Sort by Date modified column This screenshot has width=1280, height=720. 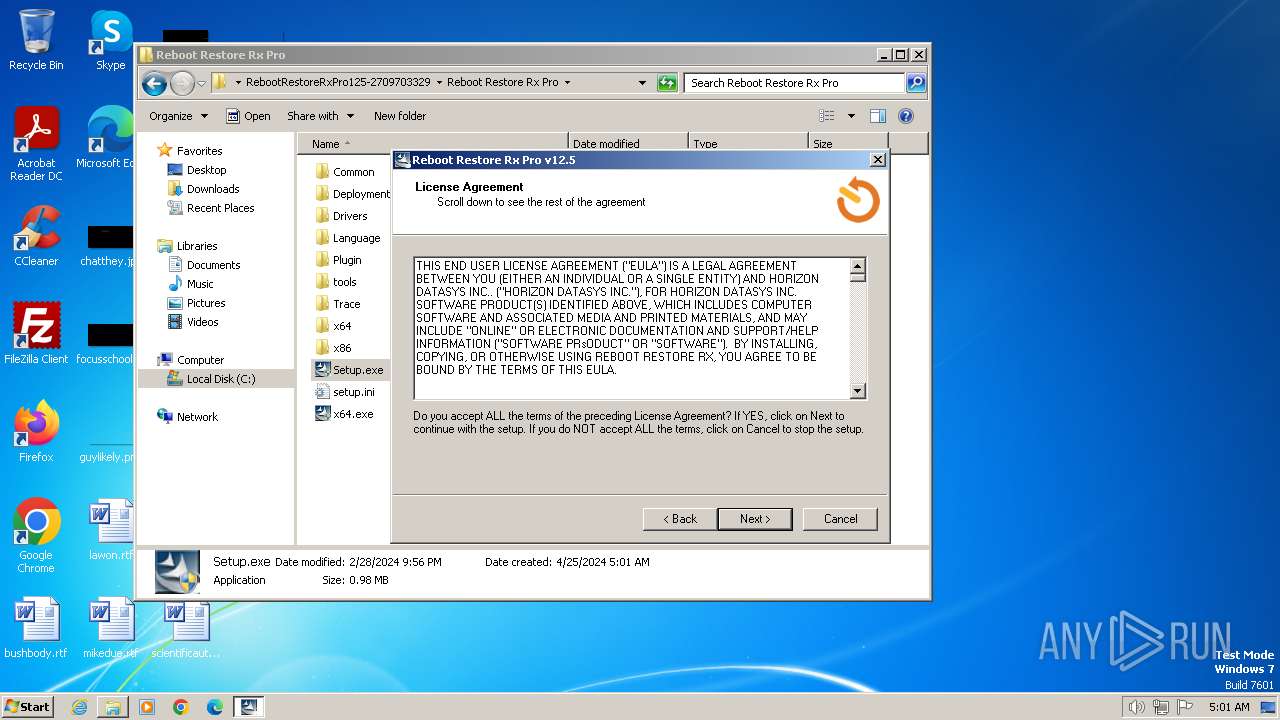[x=628, y=144]
